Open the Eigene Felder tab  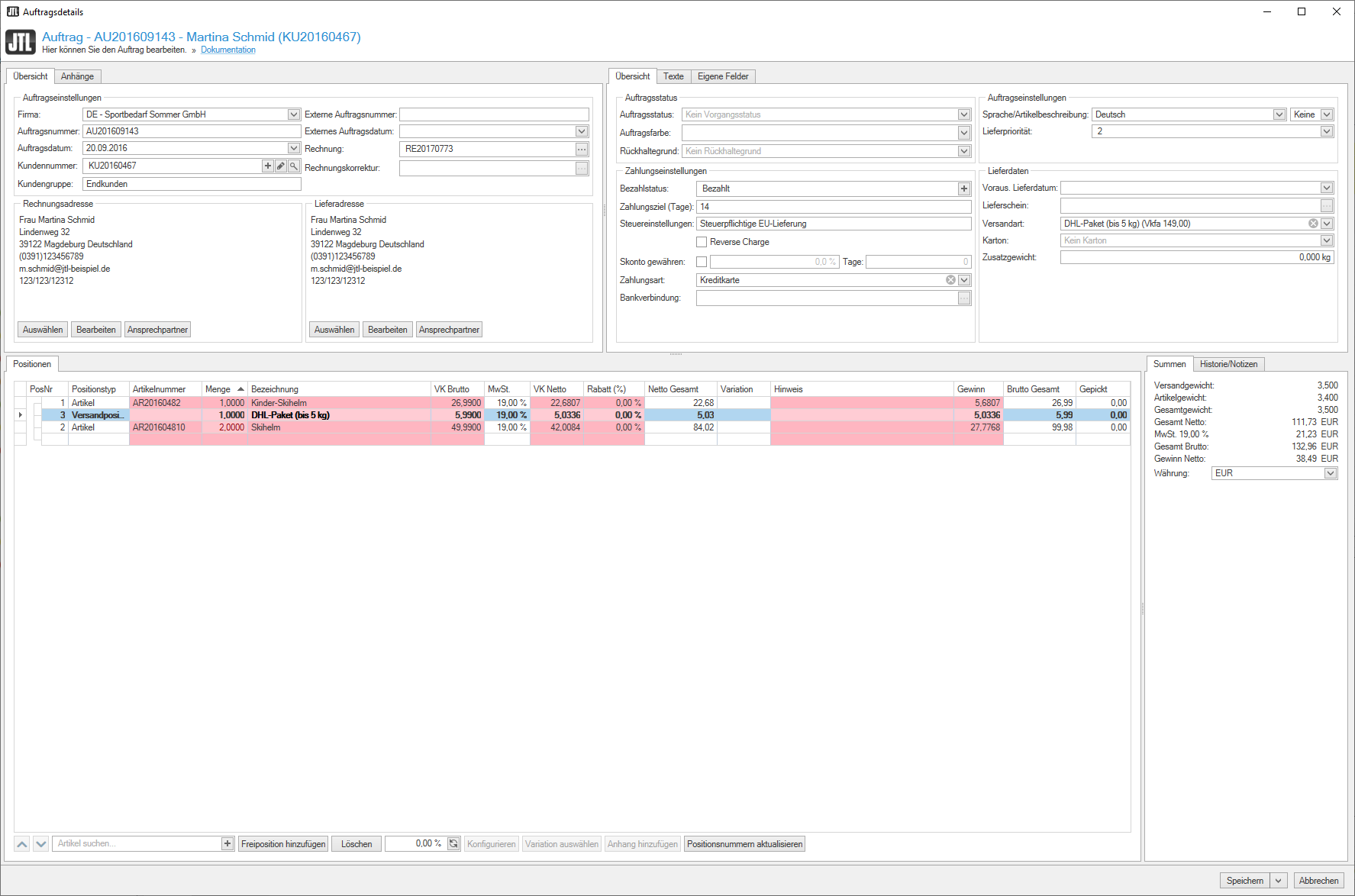[723, 76]
